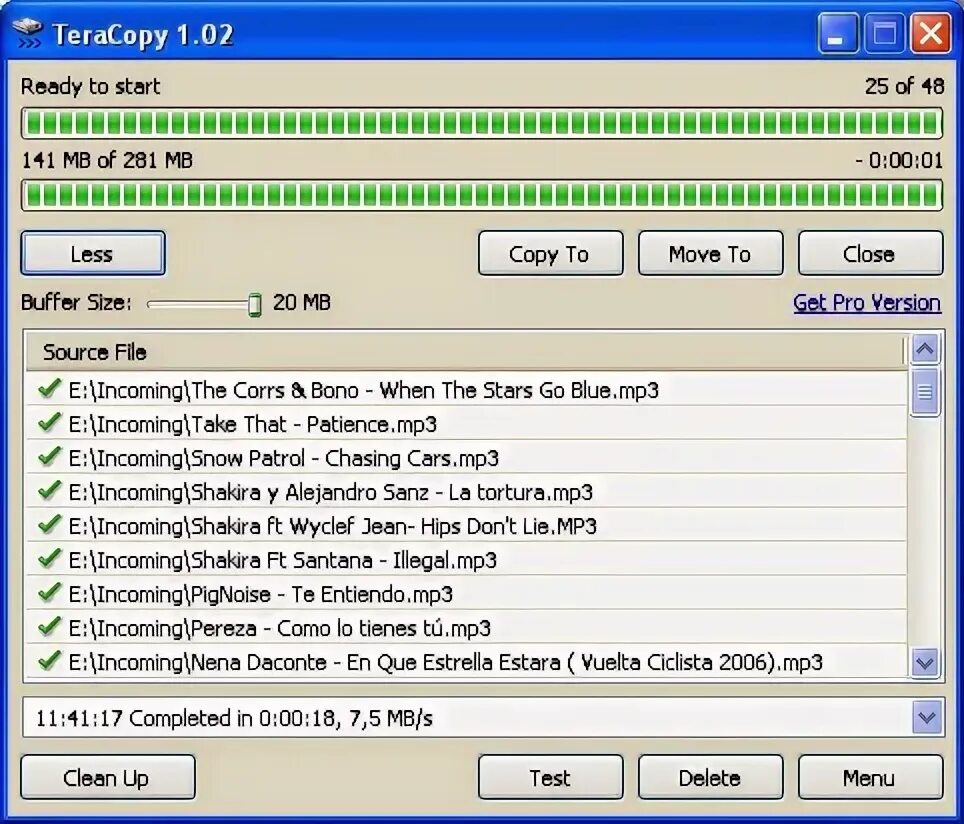
Task: Click the '25 of 48' file counter
Action: point(904,86)
